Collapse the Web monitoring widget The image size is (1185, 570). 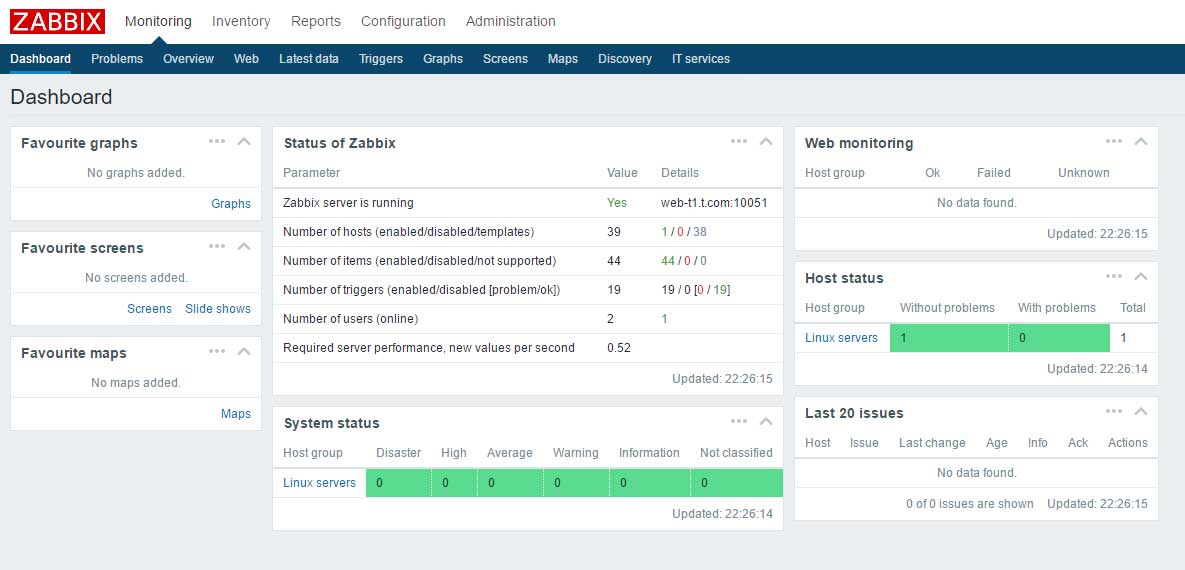1140,141
